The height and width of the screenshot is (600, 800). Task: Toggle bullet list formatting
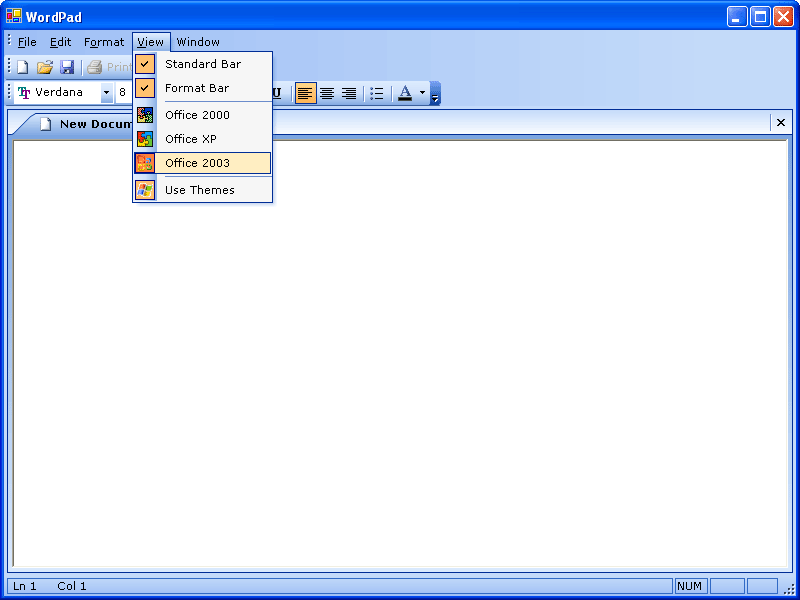[377, 93]
